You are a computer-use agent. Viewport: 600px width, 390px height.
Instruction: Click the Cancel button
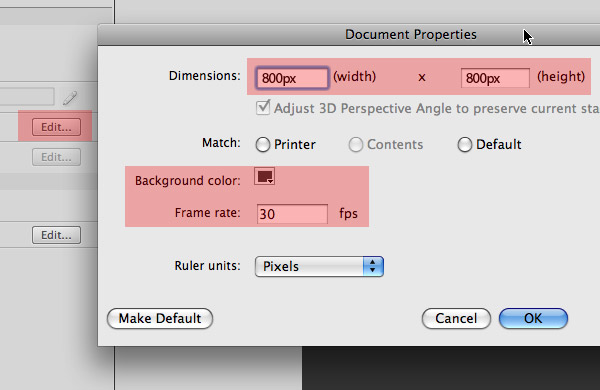[x=456, y=318]
